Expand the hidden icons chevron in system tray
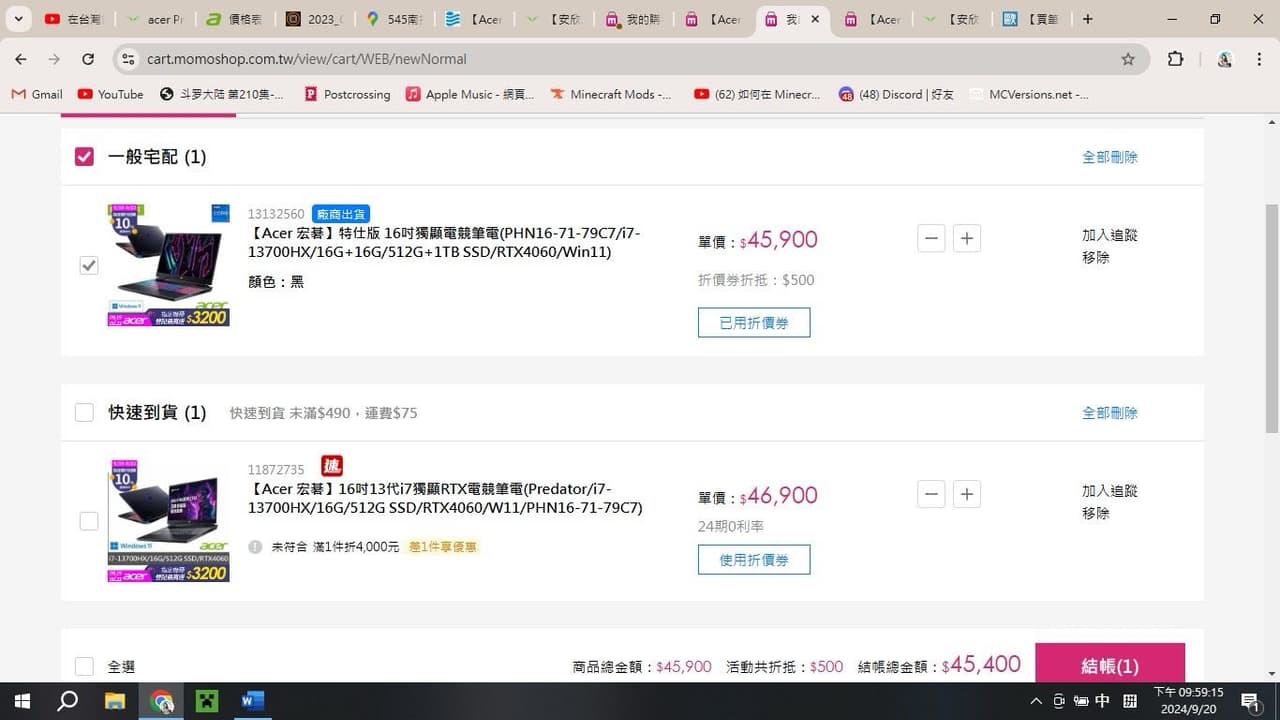The width and height of the screenshot is (1280, 720). (1036, 700)
